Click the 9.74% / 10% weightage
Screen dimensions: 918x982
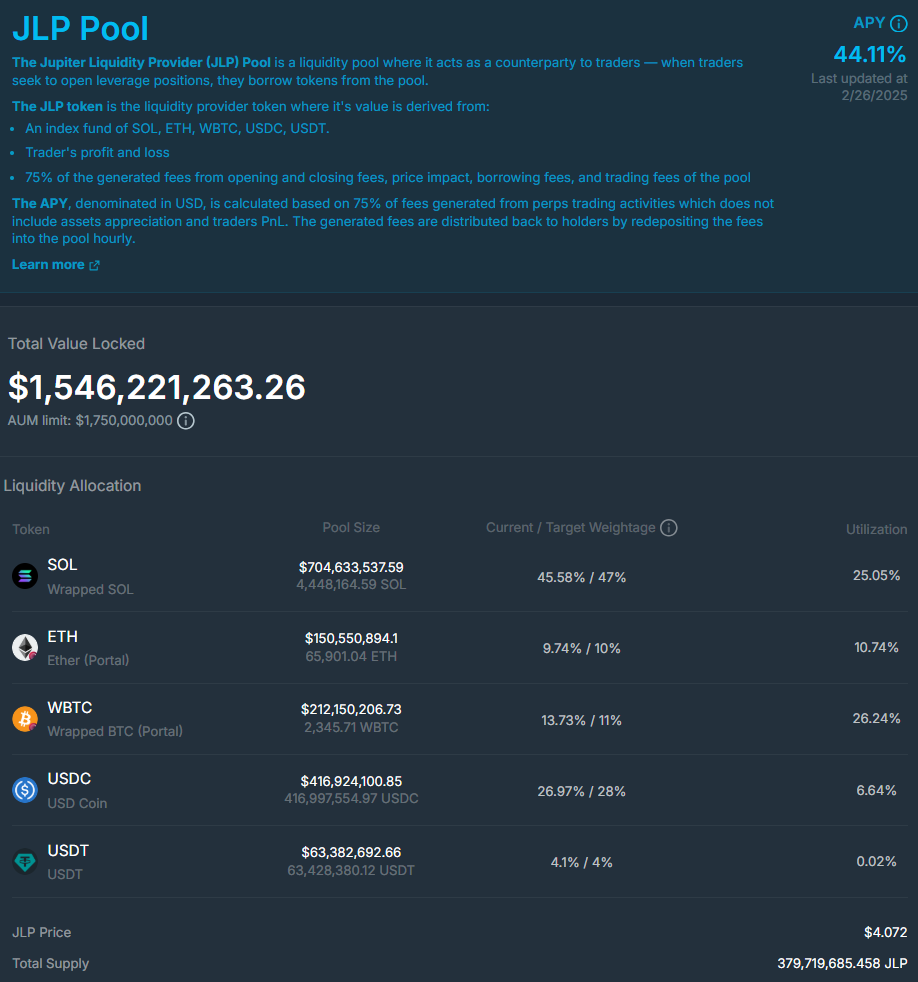(x=582, y=649)
